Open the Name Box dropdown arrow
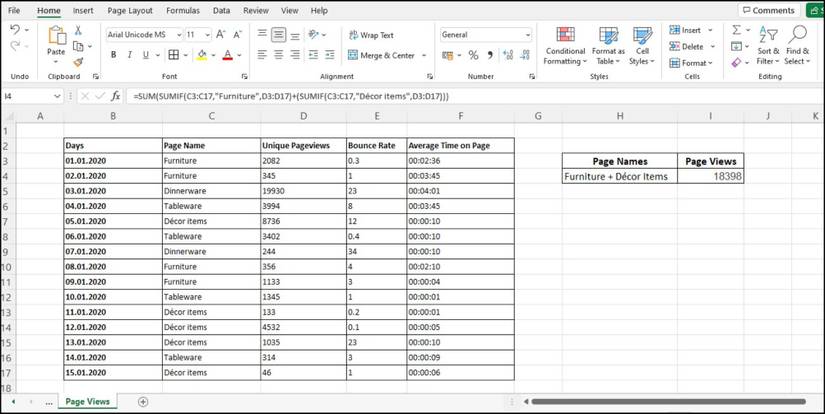This screenshot has height=414, width=825. (x=57, y=96)
